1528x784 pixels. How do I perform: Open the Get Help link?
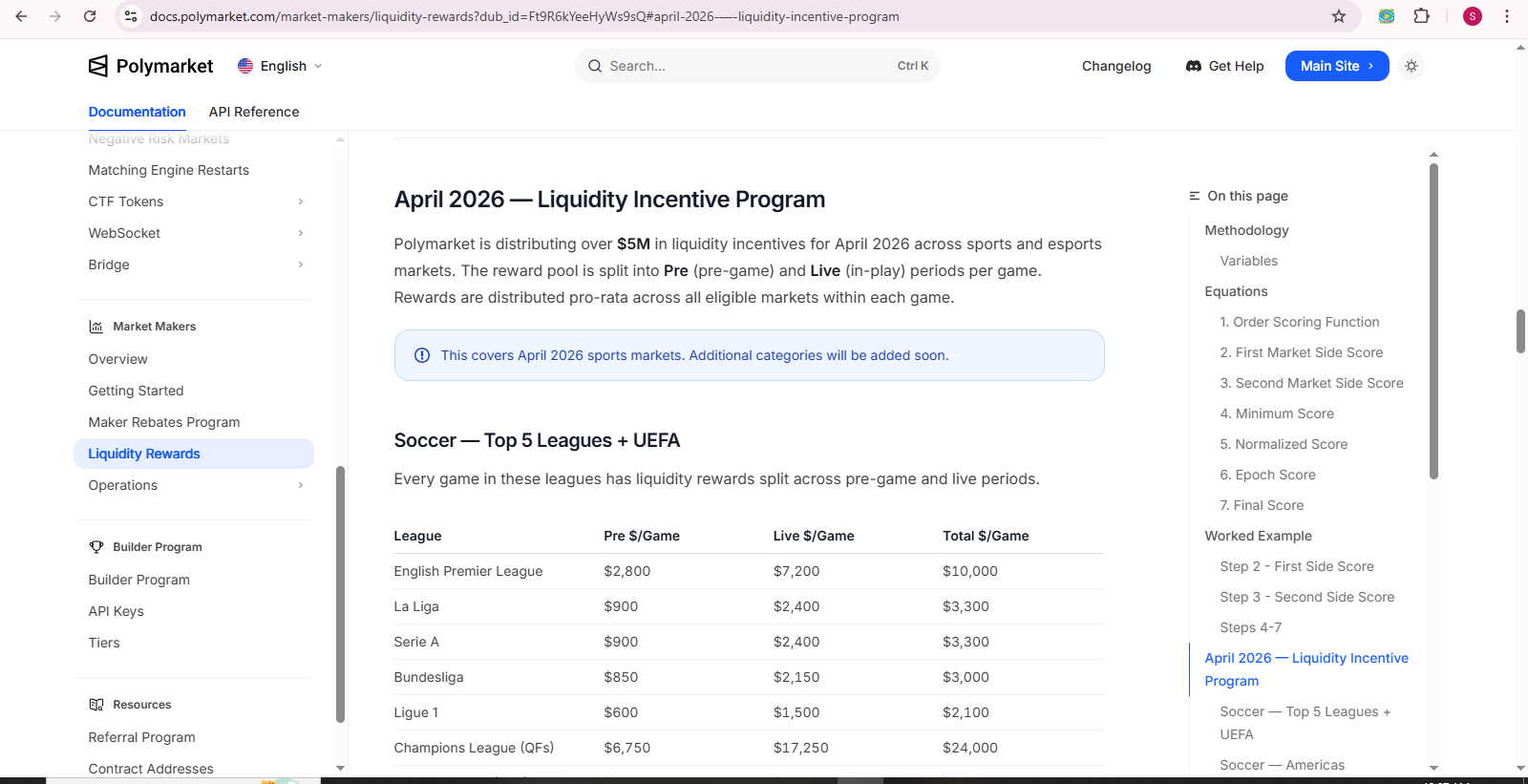point(1224,66)
